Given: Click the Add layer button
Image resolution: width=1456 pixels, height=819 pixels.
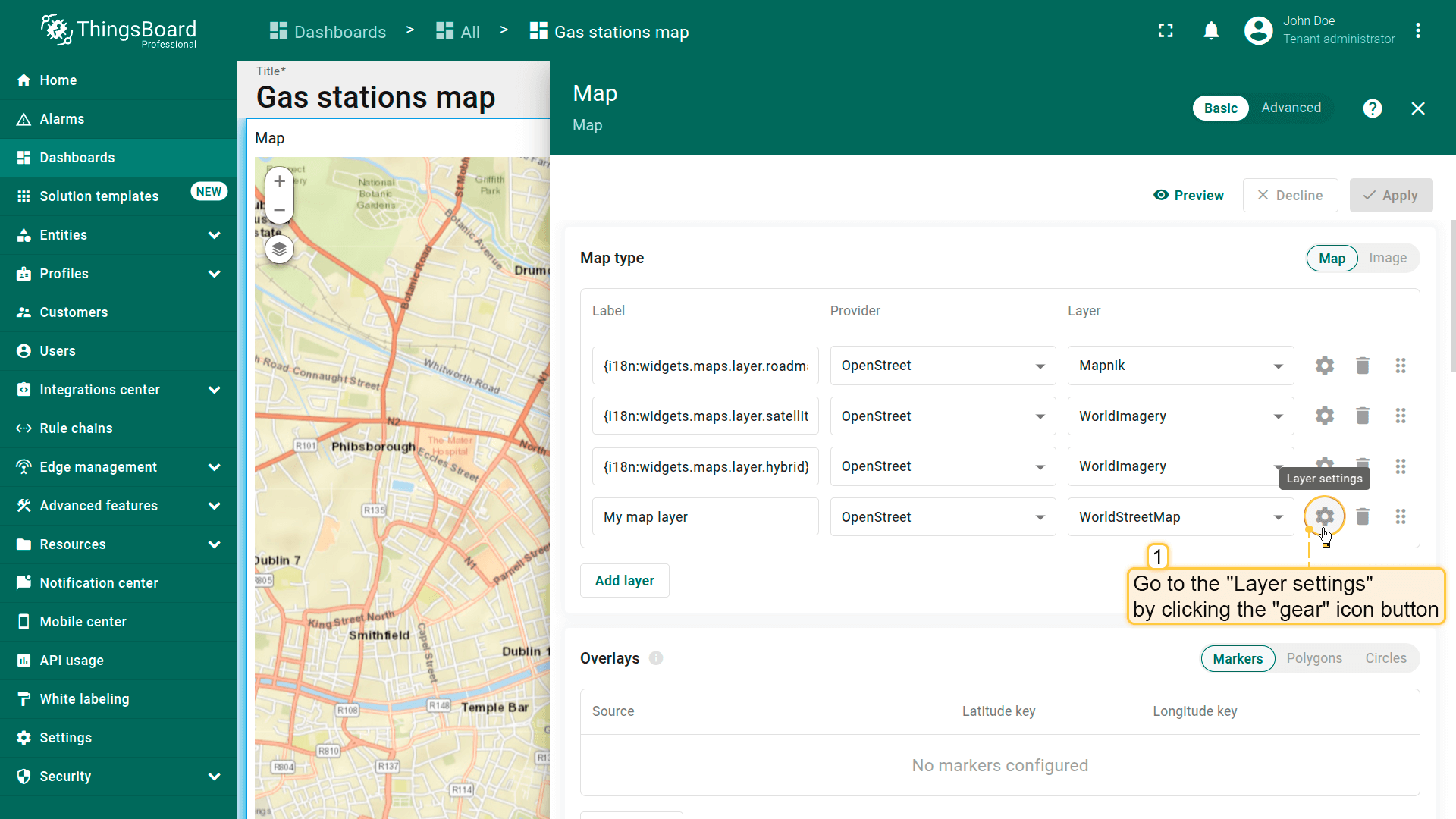Looking at the screenshot, I should (624, 581).
